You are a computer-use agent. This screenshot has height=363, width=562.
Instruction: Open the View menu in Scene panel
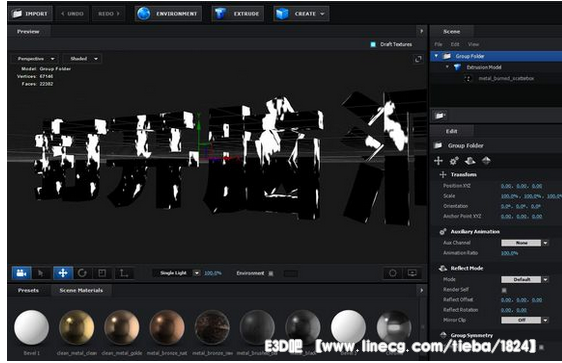(x=473, y=44)
